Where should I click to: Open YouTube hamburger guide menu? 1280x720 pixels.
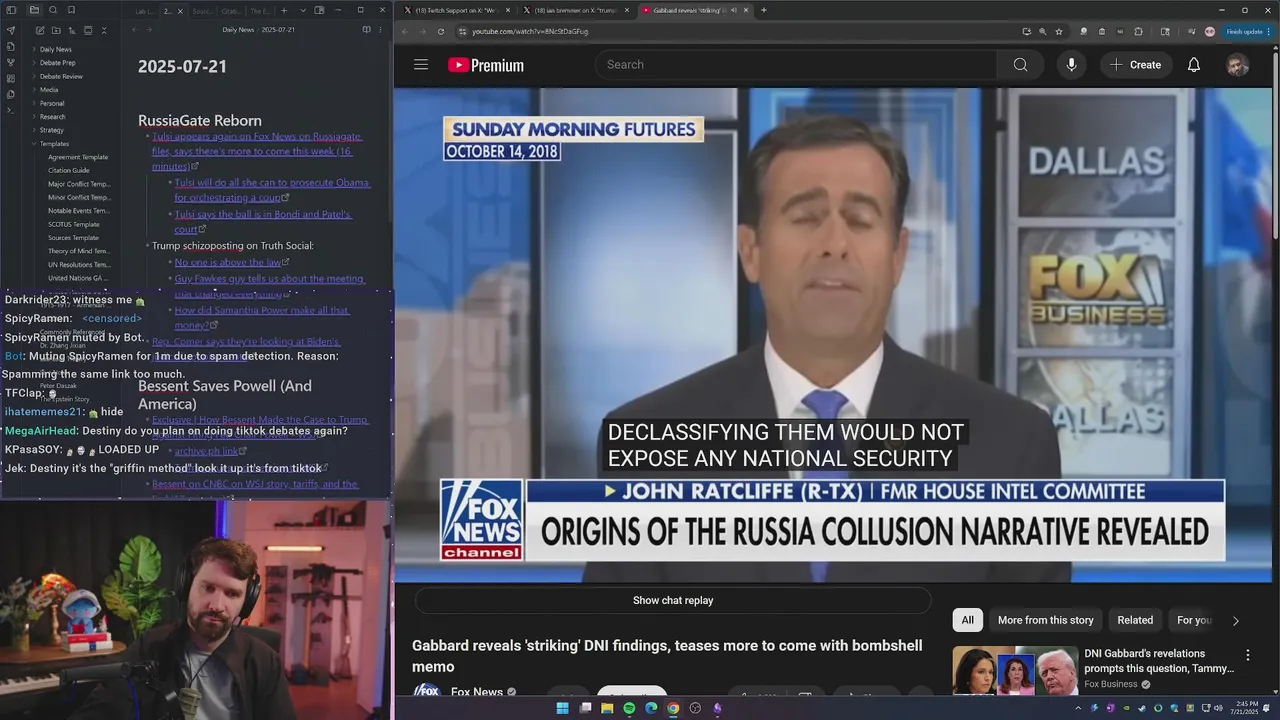[x=421, y=65]
